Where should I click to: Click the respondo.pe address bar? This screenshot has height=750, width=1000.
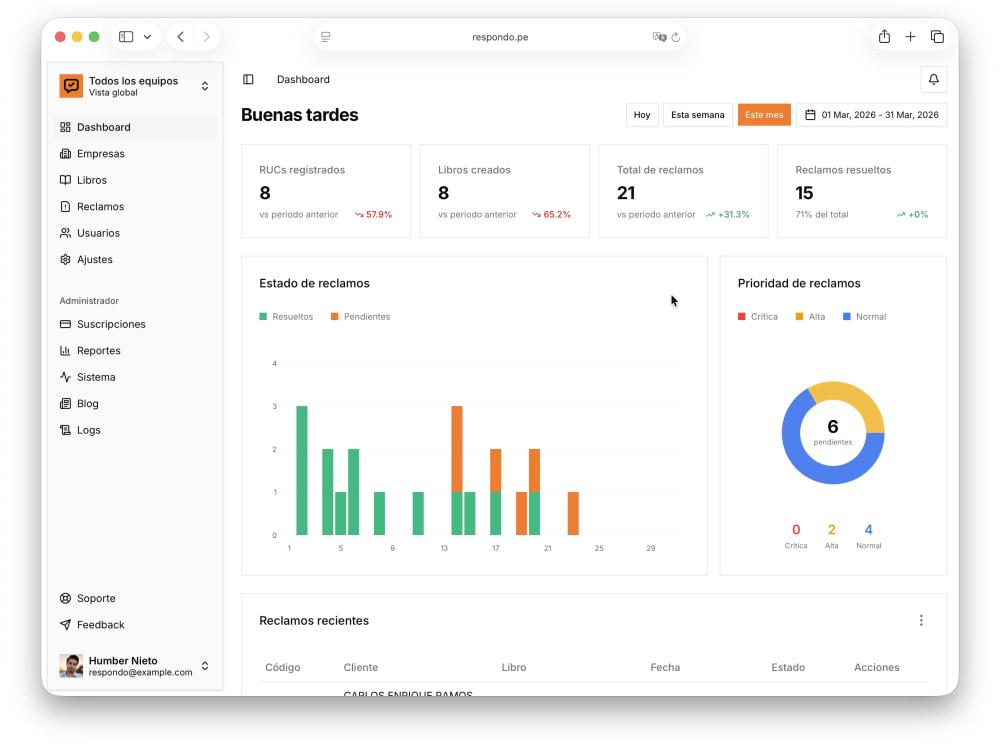point(500,37)
